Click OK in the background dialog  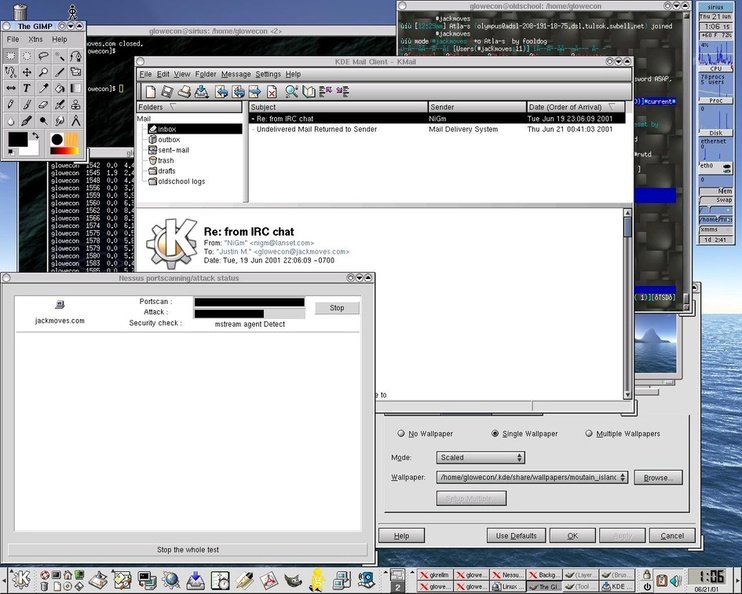[573, 536]
